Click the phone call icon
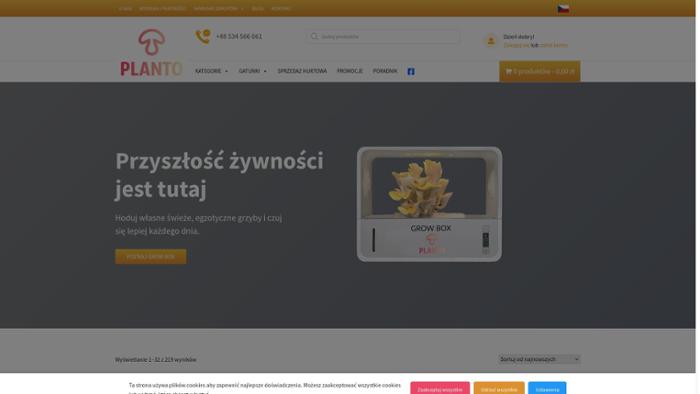Viewport: 700px width, 394px height. pyautogui.click(x=203, y=36)
